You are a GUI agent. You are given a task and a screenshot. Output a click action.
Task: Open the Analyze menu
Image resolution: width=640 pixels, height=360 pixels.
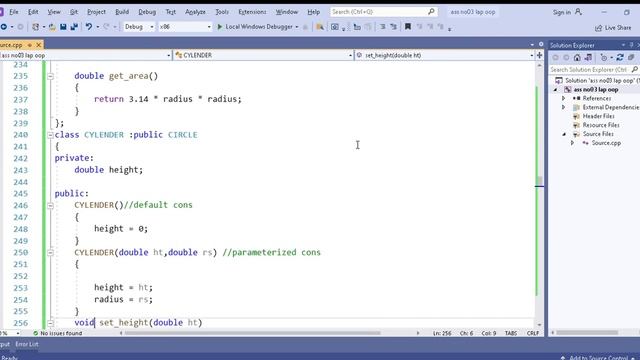pyautogui.click(x=195, y=12)
